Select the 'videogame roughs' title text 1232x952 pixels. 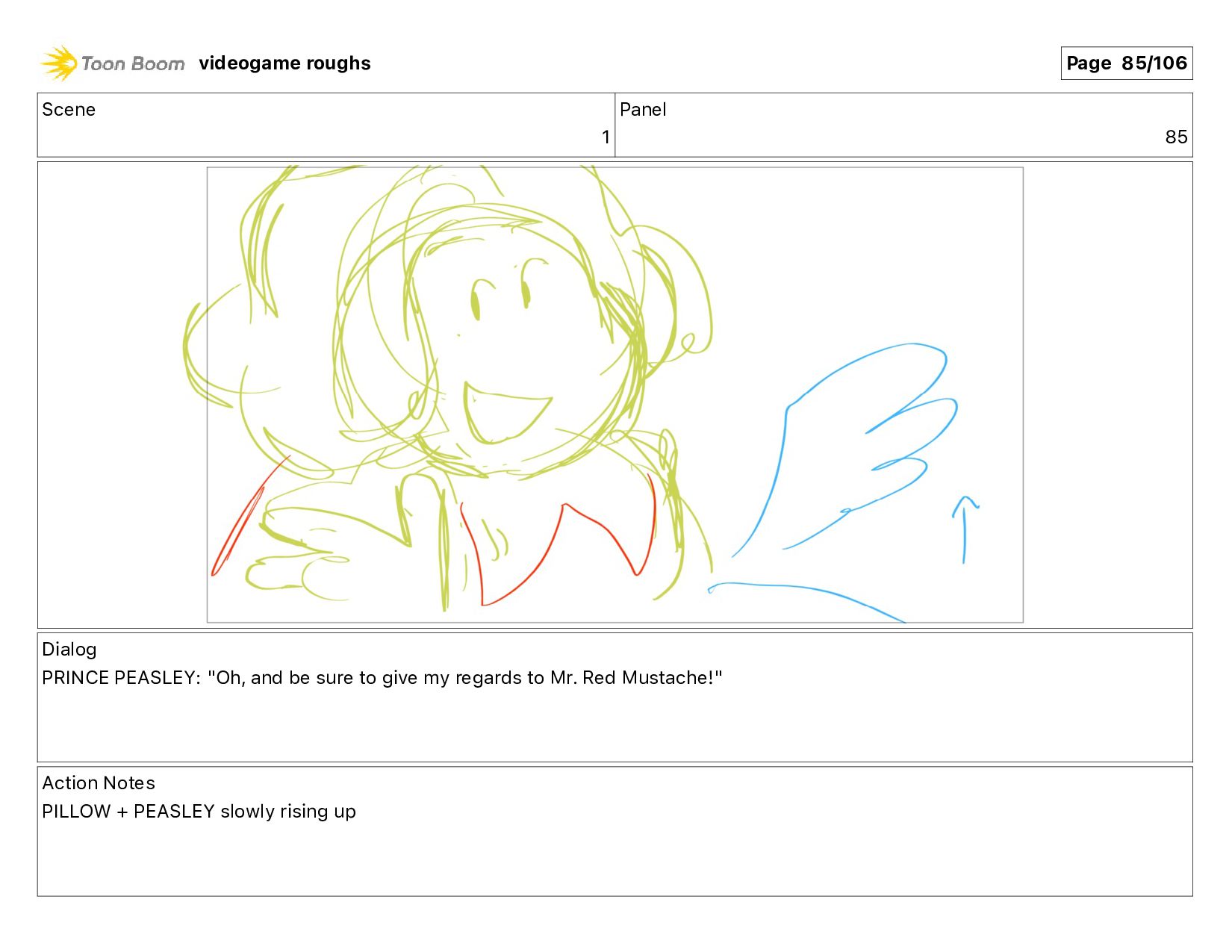284,63
